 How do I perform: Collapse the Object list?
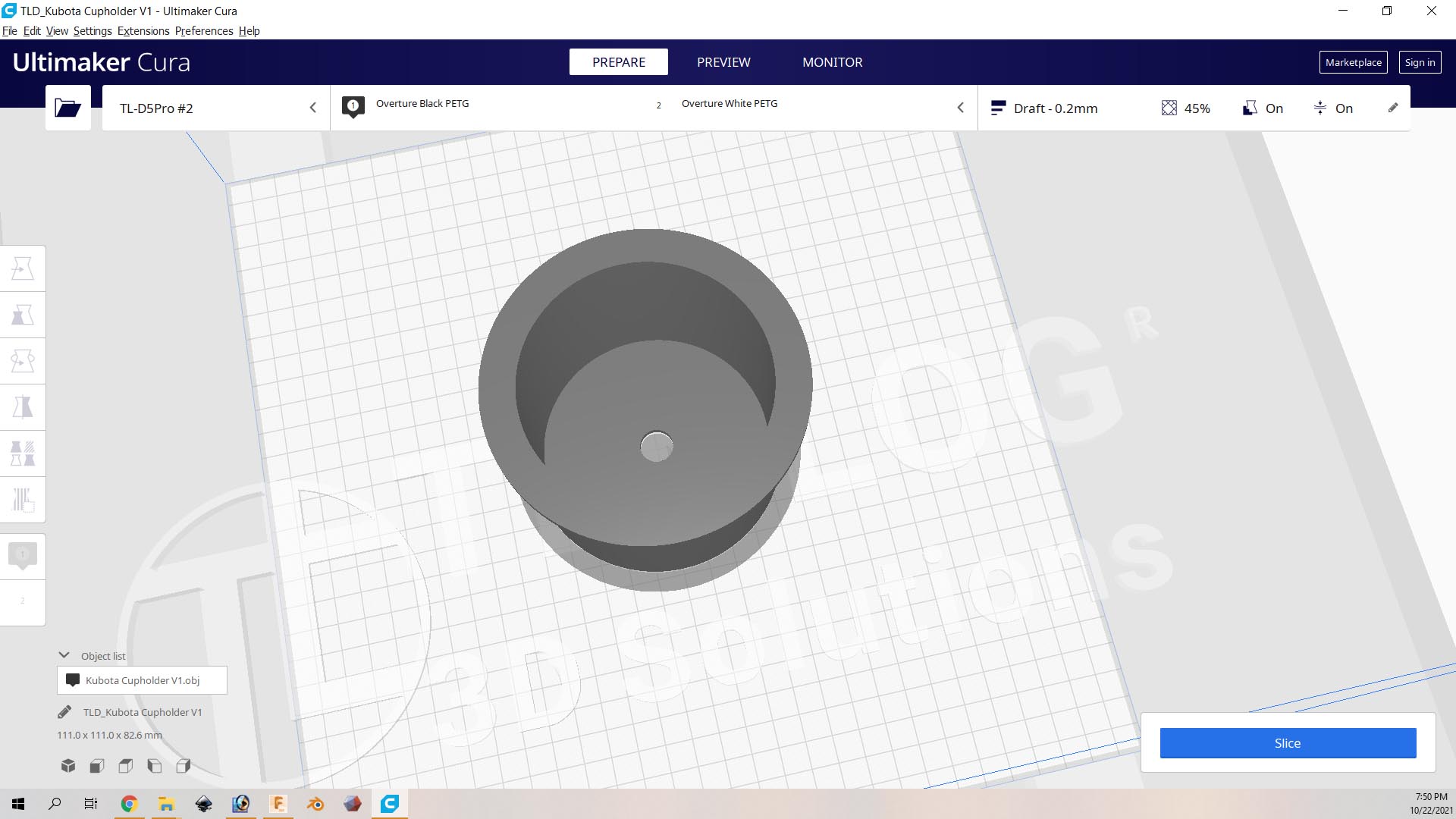(x=64, y=655)
